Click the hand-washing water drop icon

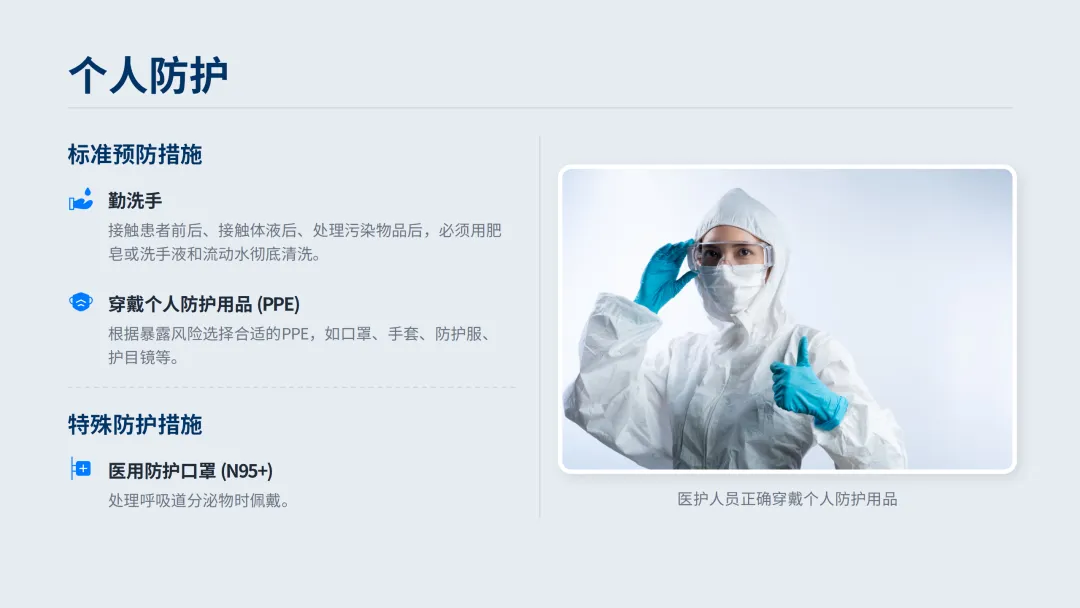tap(81, 200)
